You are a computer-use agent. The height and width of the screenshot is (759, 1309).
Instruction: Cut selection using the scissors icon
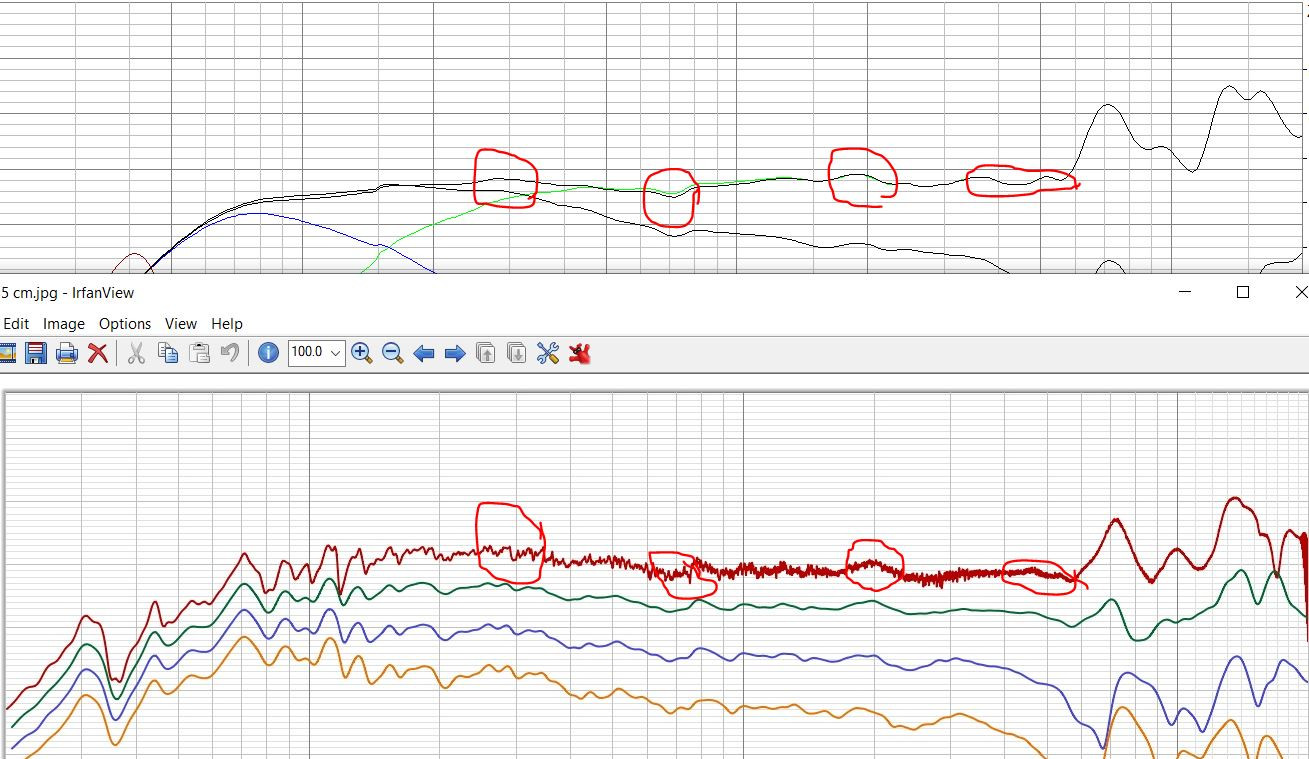pos(137,352)
